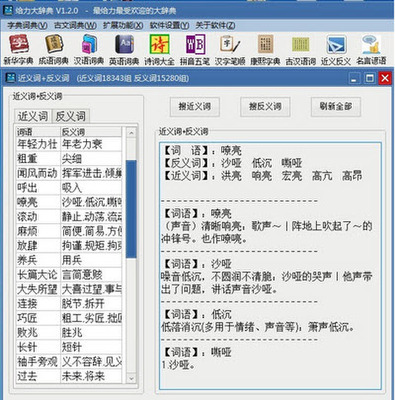Select the 粗重 row
Viewport: 395px width, 400px height.
click(69, 159)
